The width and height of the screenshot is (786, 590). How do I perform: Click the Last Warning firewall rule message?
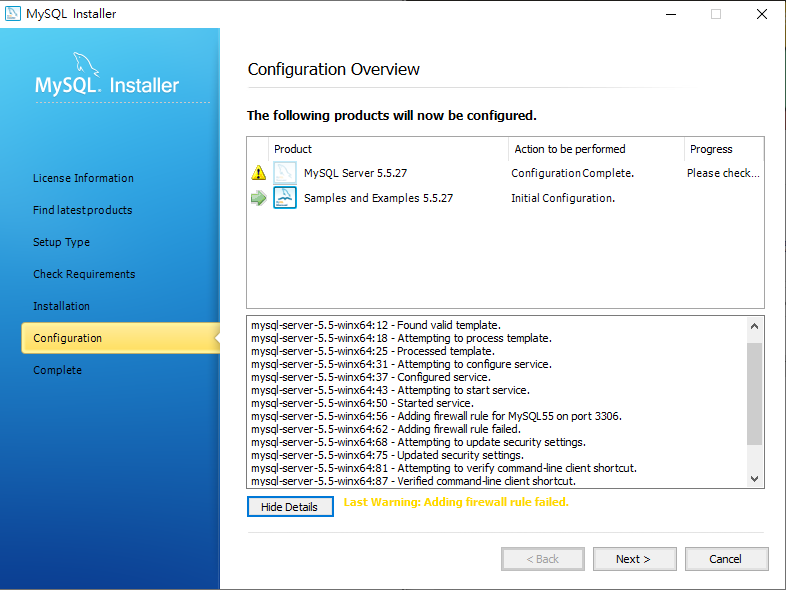click(x=456, y=502)
